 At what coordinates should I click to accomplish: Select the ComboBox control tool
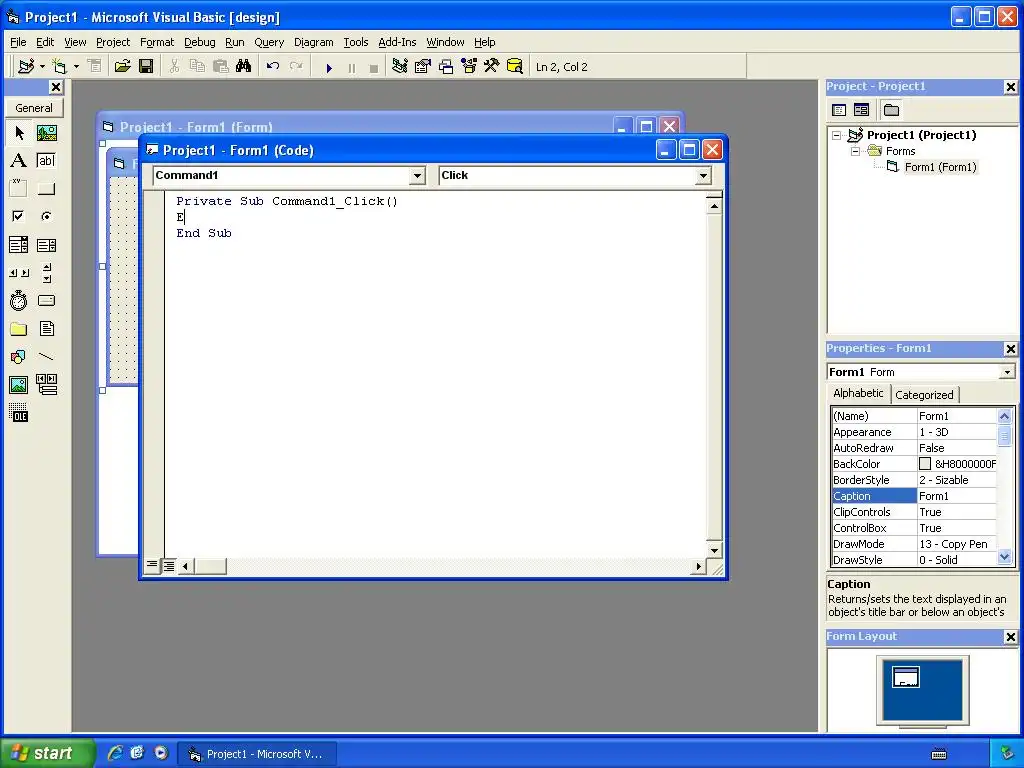[x=19, y=245]
